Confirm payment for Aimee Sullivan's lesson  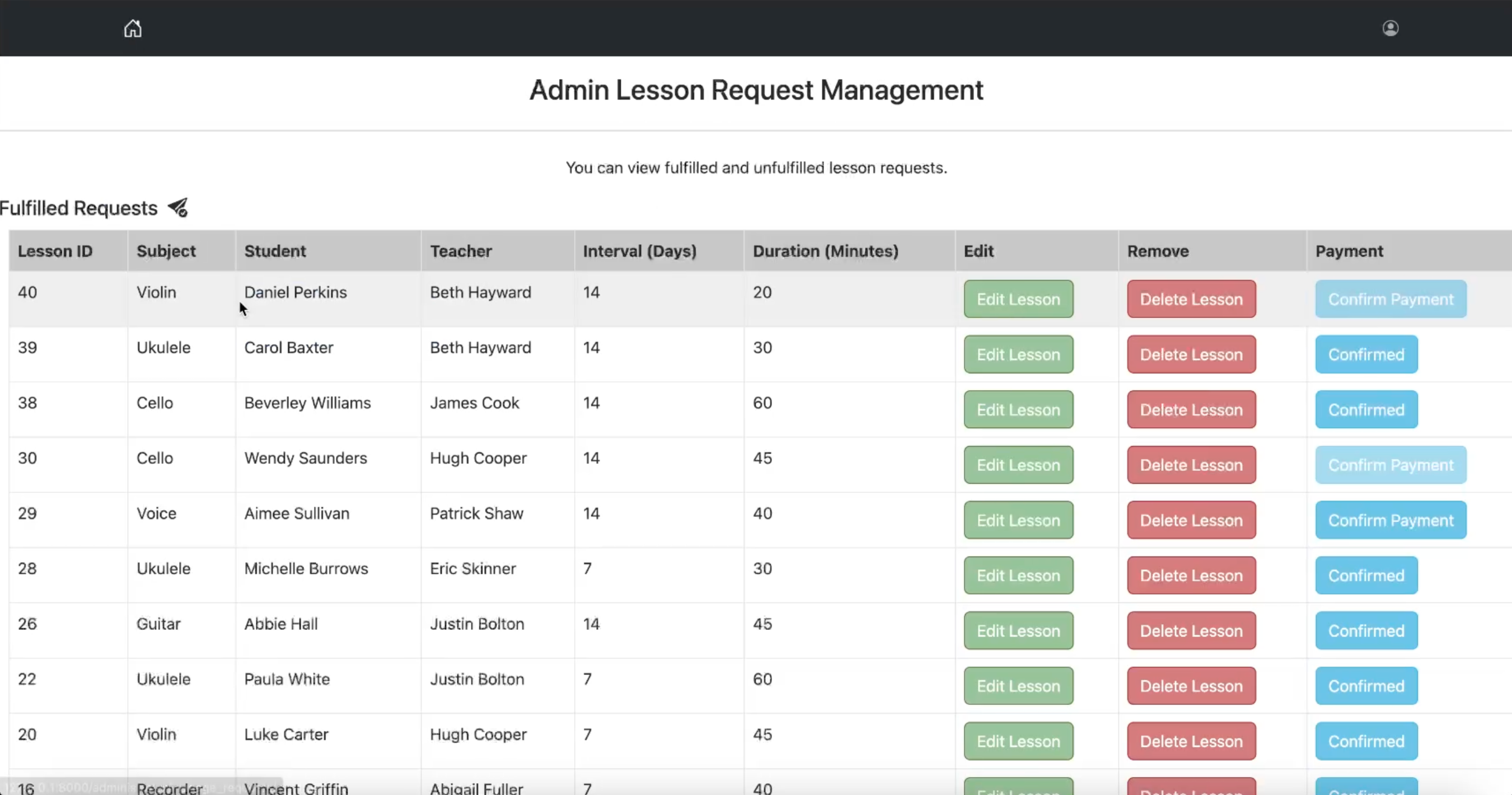pyautogui.click(x=1390, y=520)
